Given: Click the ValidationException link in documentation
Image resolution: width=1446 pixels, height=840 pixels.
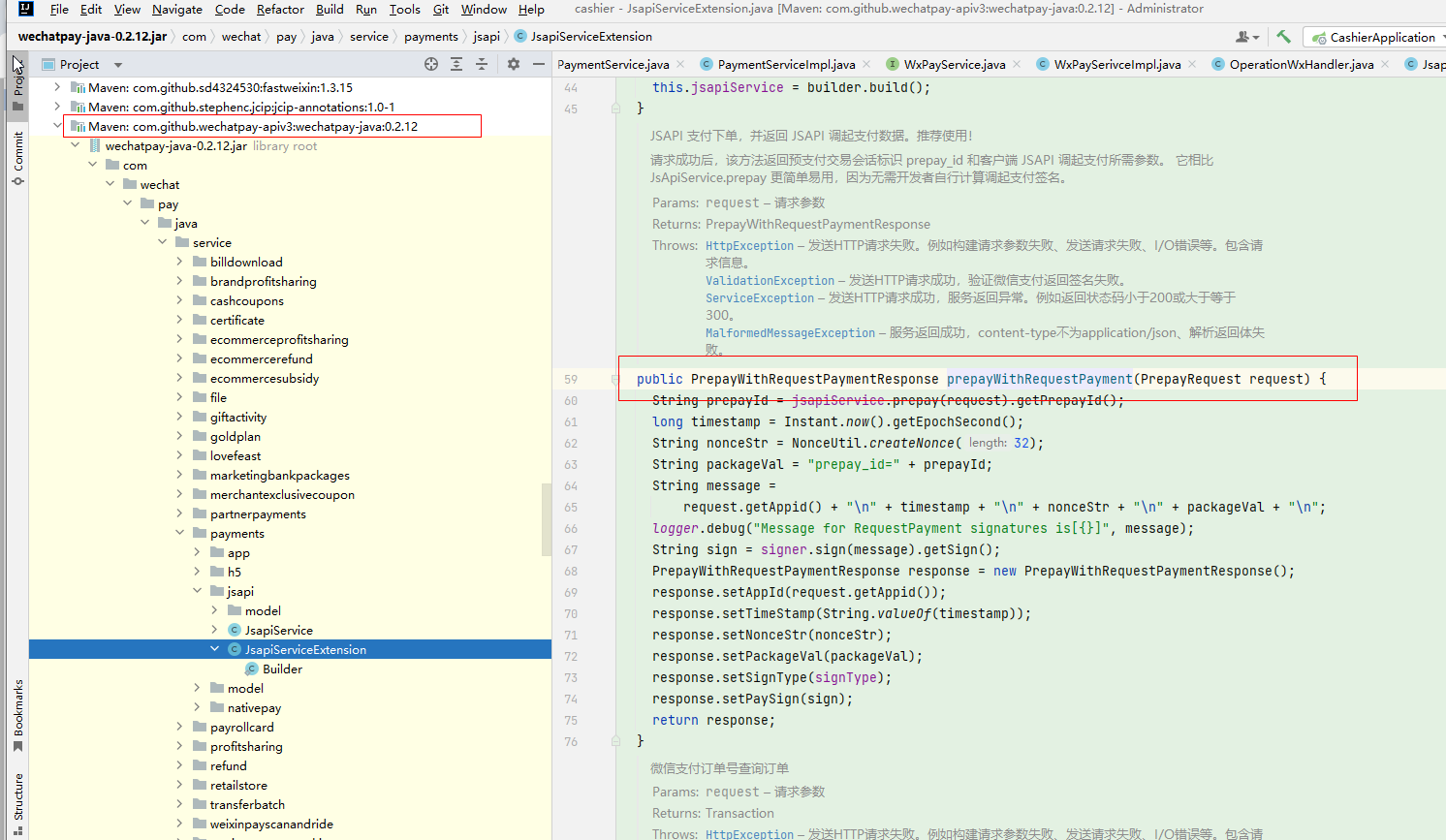Looking at the screenshot, I should [770, 281].
